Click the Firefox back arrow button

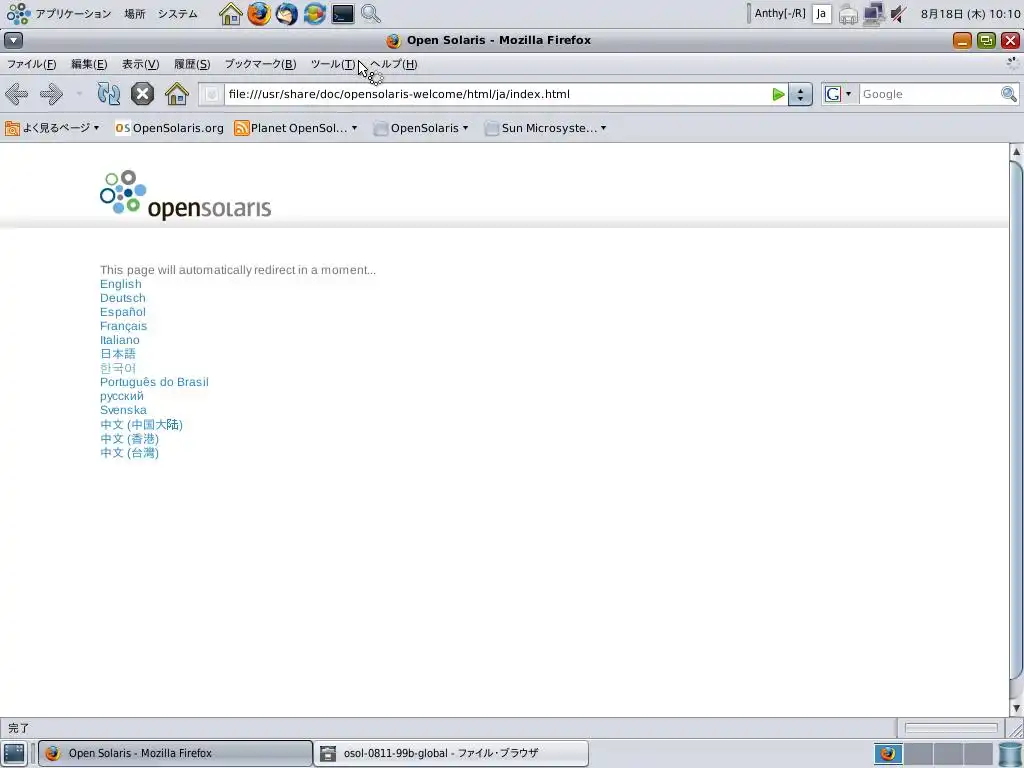pos(16,94)
